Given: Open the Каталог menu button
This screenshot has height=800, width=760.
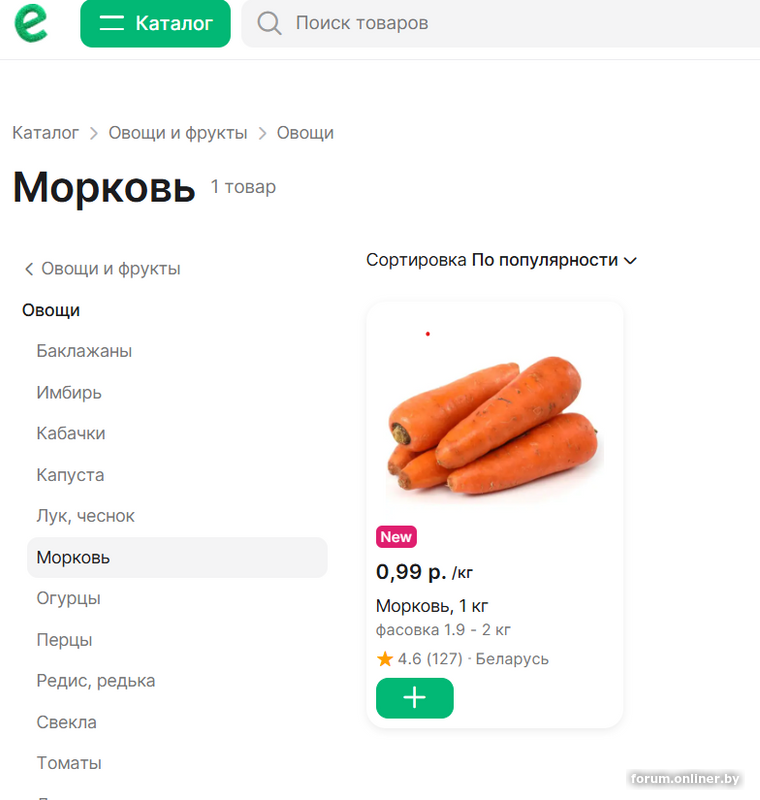Looking at the screenshot, I should pyautogui.click(x=155, y=23).
